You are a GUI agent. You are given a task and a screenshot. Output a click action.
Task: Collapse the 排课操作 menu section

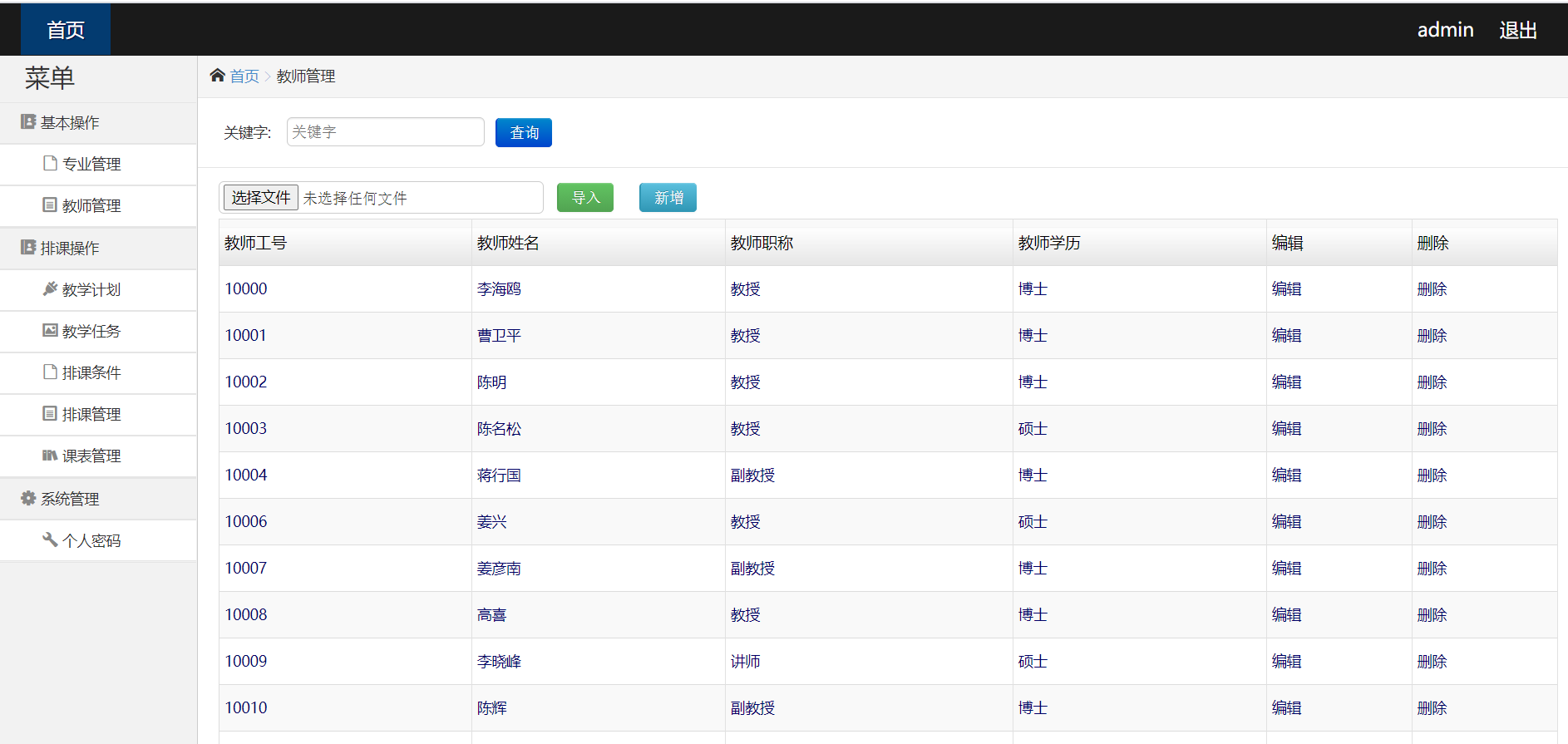click(x=98, y=249)
